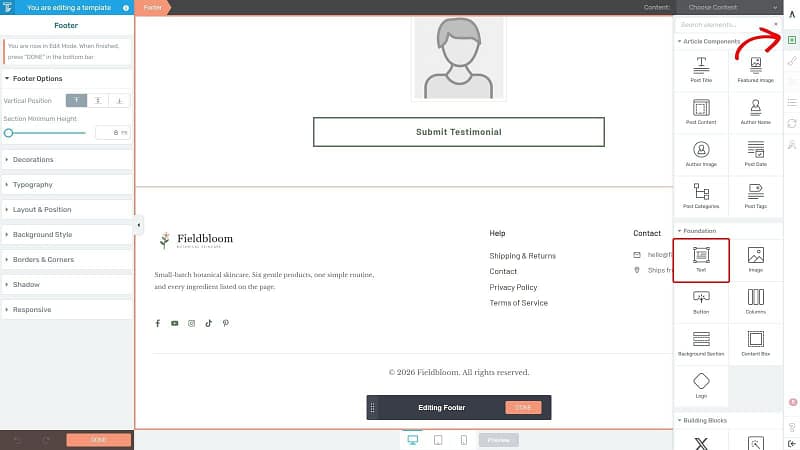Select the Button foundation element
Viewport: 800px width, 450px height.
click(701, 302)
